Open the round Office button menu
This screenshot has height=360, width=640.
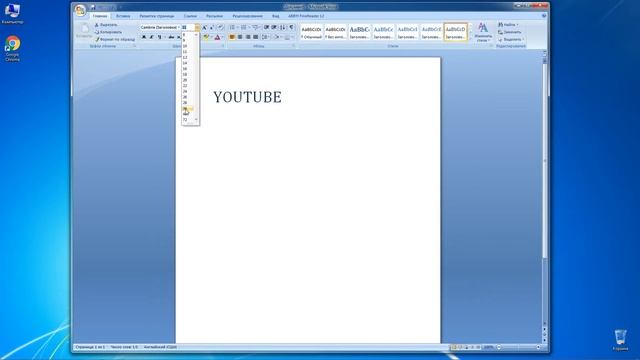tap(80, 10)
